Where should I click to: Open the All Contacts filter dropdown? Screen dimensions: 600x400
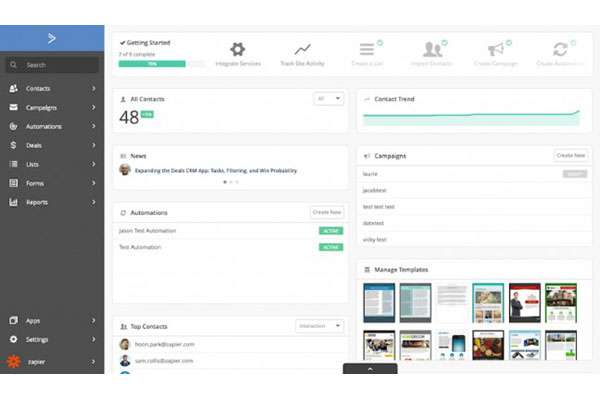point(328,99)
